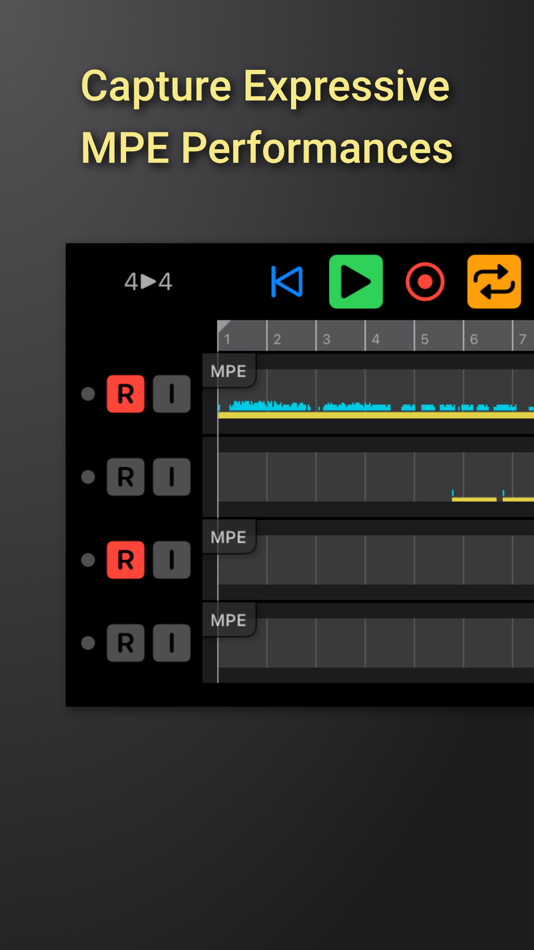534x950 pixels.
Task: Select the second yellow clip on track two
Action: [x=518, y=499]
